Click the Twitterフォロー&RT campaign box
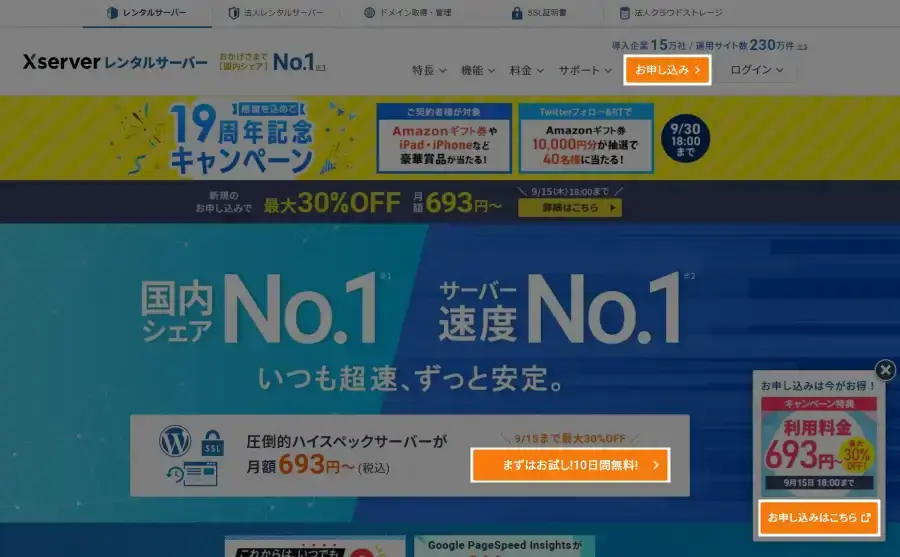The height and width of the screenshot is (557, 900). [x=585, y=138]
